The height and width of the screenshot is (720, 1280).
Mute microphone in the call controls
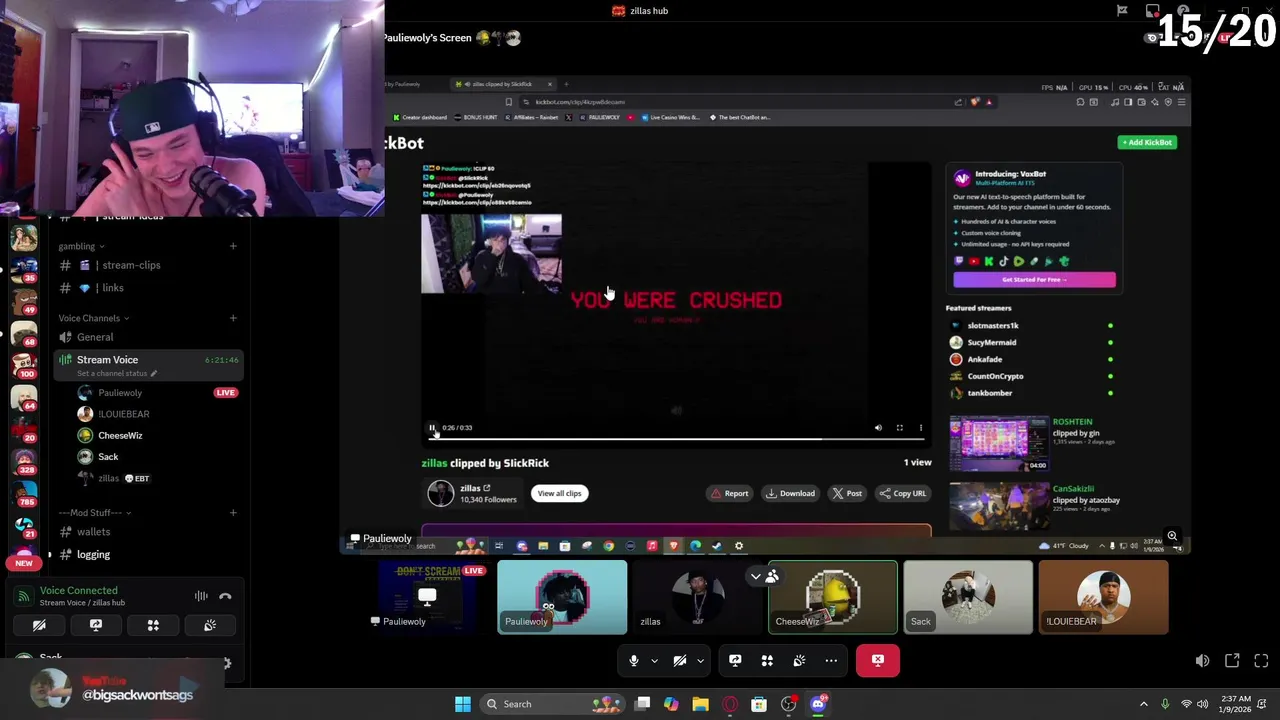point(633,660)
